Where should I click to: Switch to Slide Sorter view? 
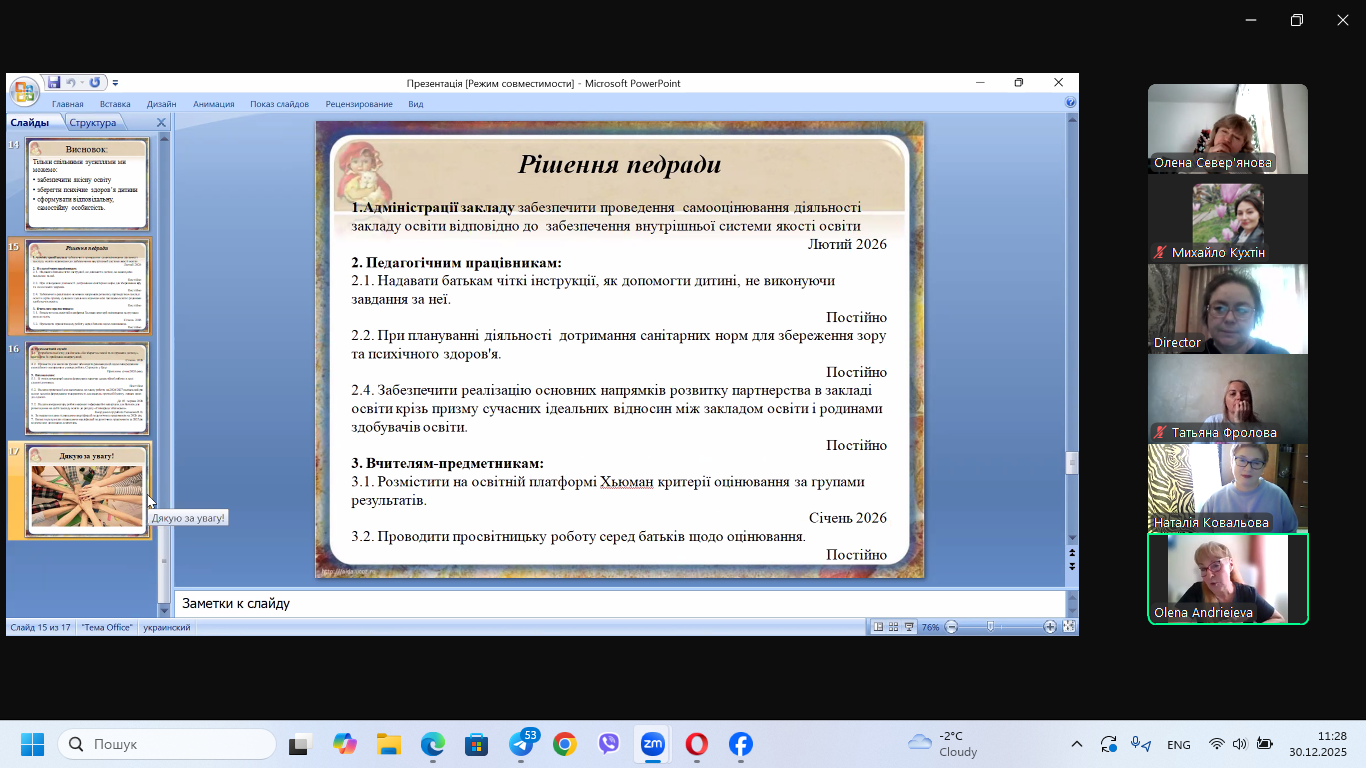[x=893, y=627]
